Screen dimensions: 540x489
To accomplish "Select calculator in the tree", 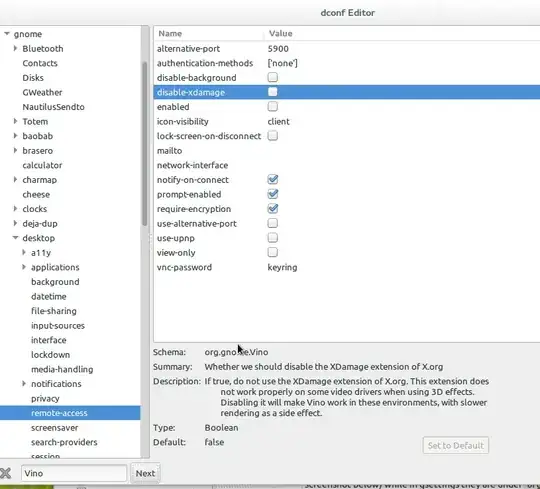I will point(42,165).
